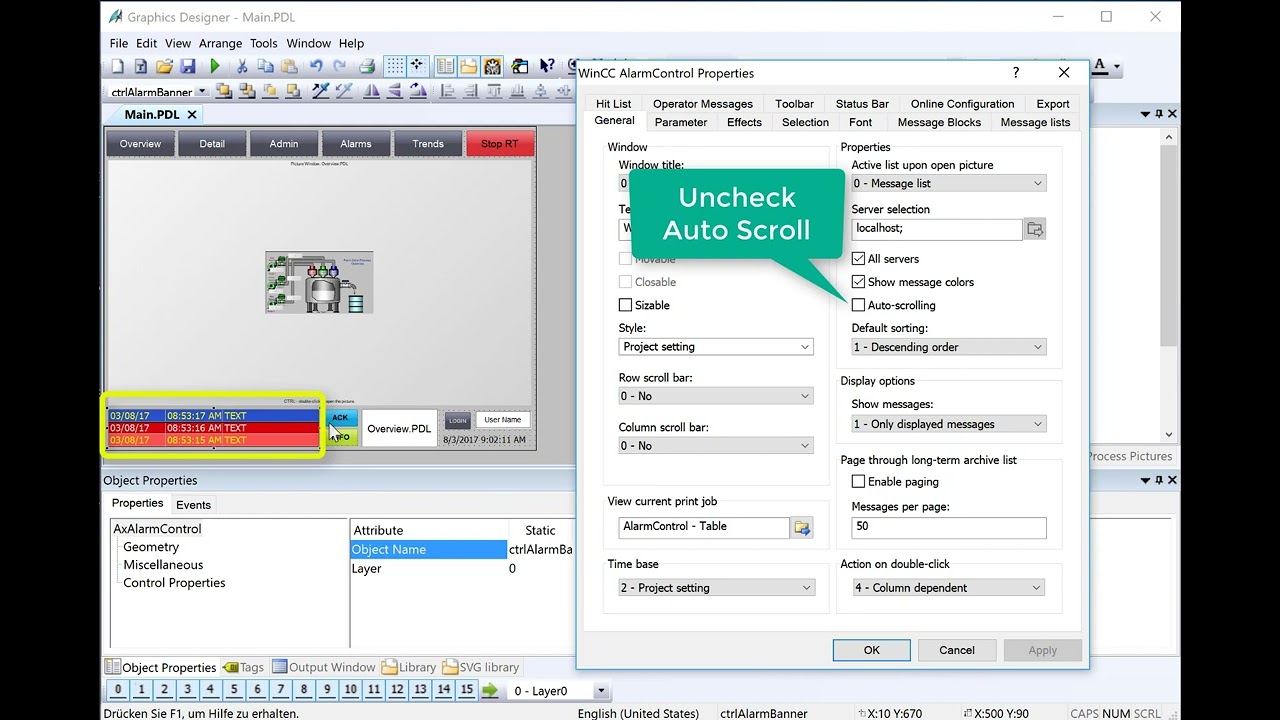
Task: Open the Arrange menu
Action: [220, 43]
